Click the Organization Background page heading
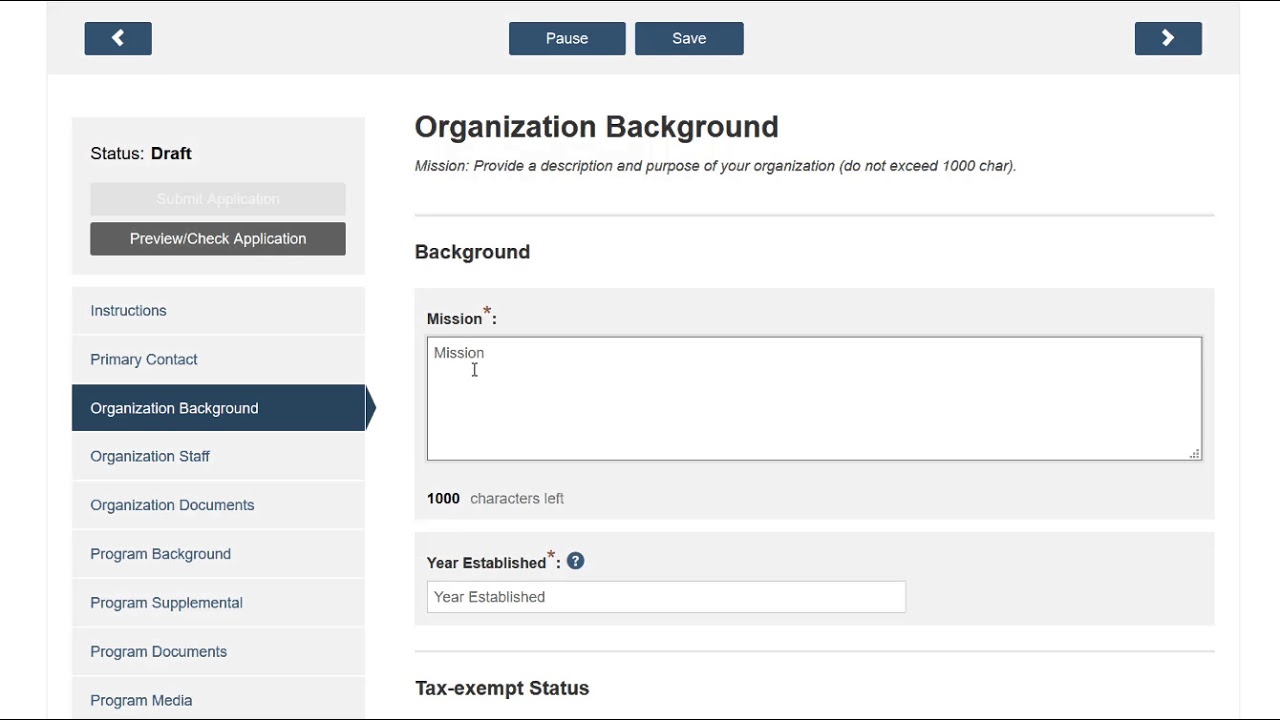This screenshot has width=1280, height=720. [596, 127]
